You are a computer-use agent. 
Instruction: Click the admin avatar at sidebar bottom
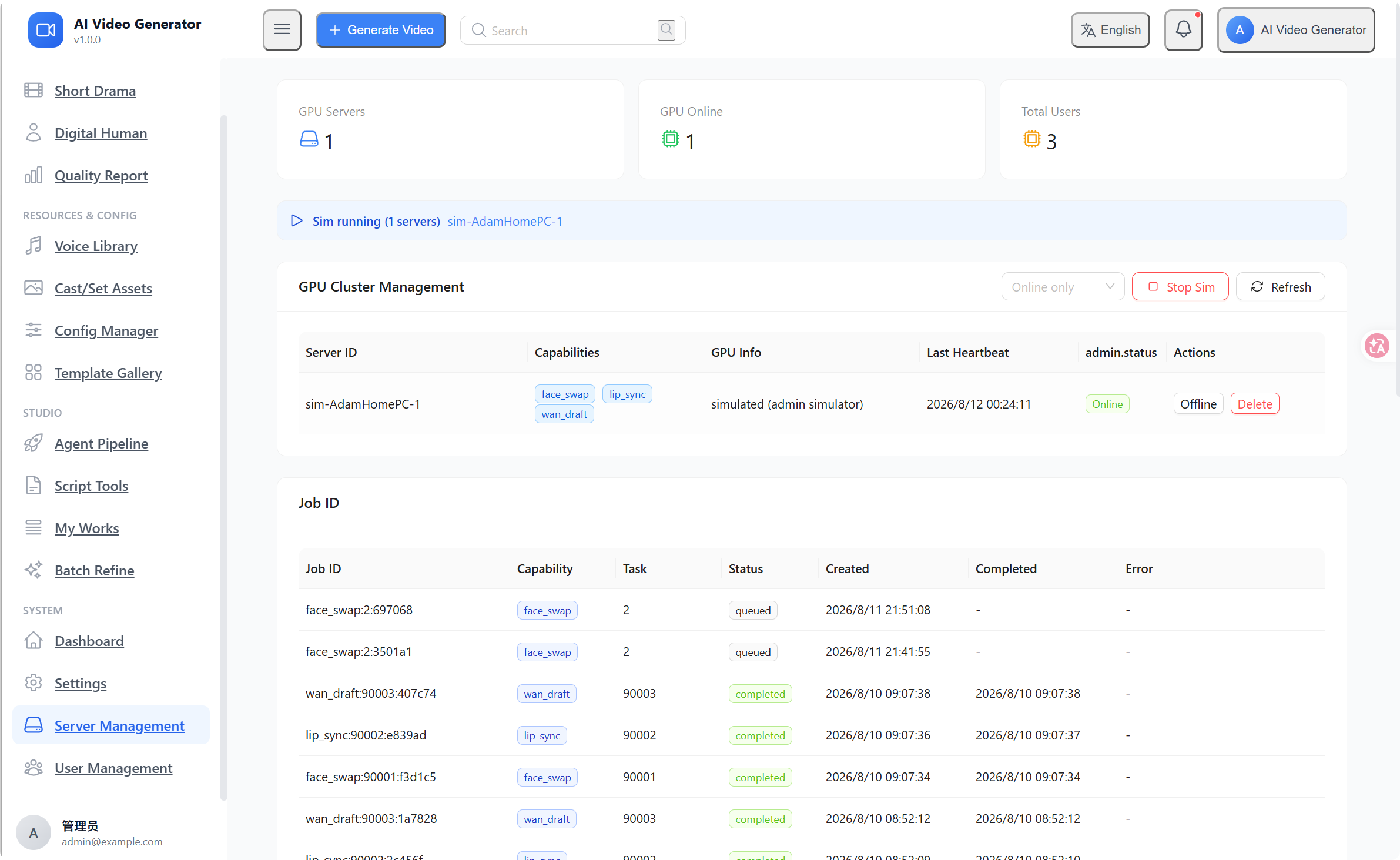click(34, 832)
